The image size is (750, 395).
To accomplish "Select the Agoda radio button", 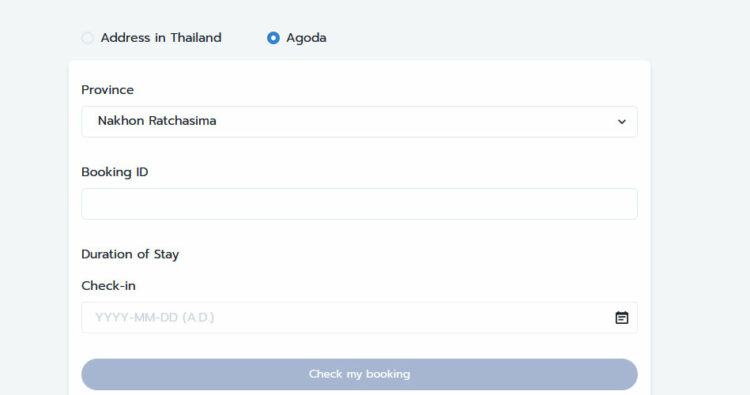I will tap(273, 38).
